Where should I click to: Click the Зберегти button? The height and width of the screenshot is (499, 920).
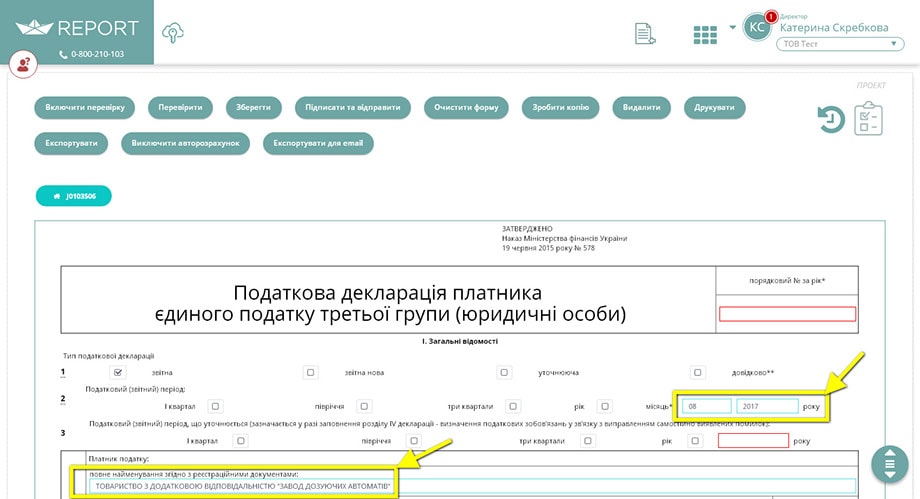point(253,107)
